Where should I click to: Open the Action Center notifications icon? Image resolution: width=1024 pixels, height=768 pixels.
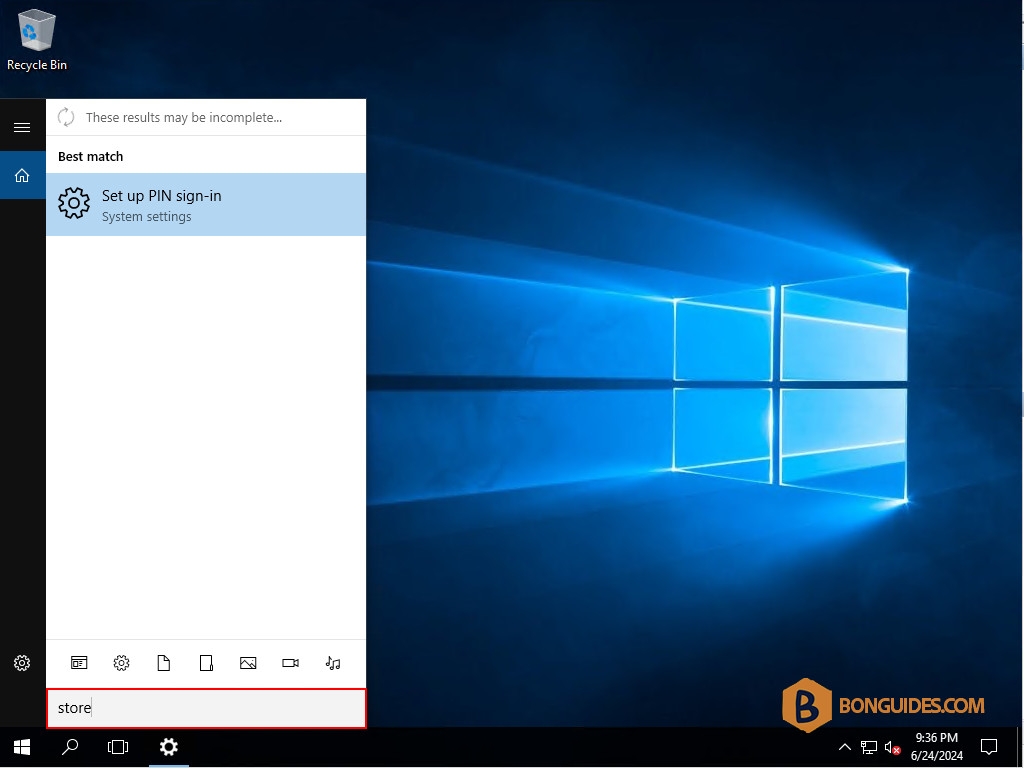989,747
